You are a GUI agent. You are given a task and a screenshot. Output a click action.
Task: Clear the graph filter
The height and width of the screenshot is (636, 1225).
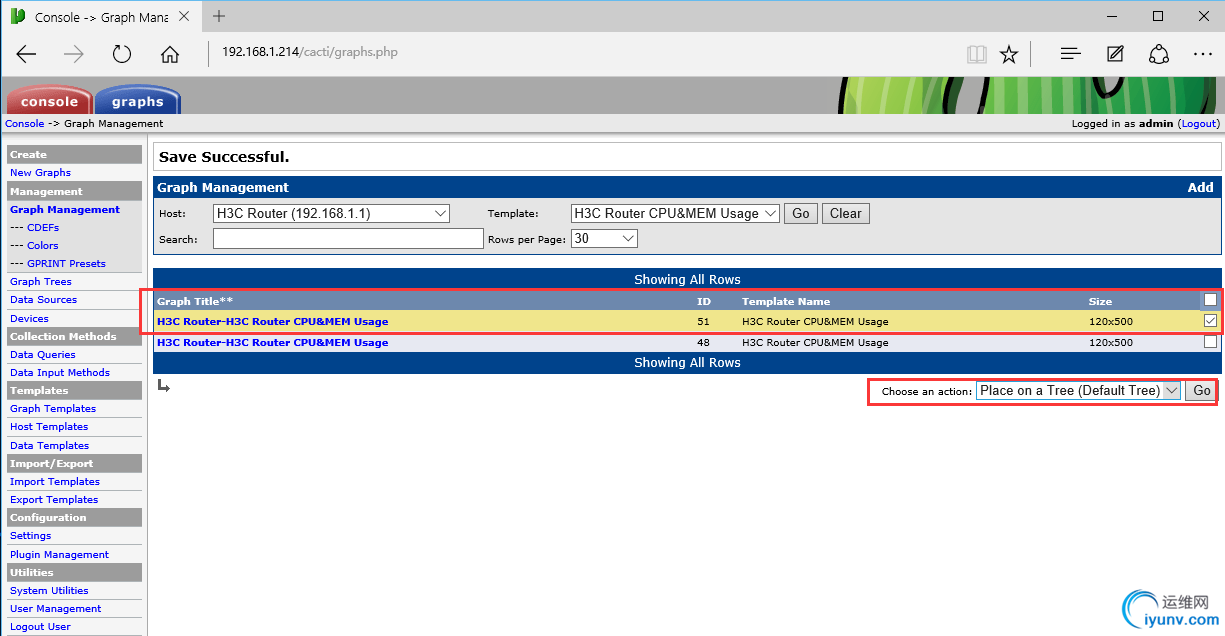[x=846, y=213]
